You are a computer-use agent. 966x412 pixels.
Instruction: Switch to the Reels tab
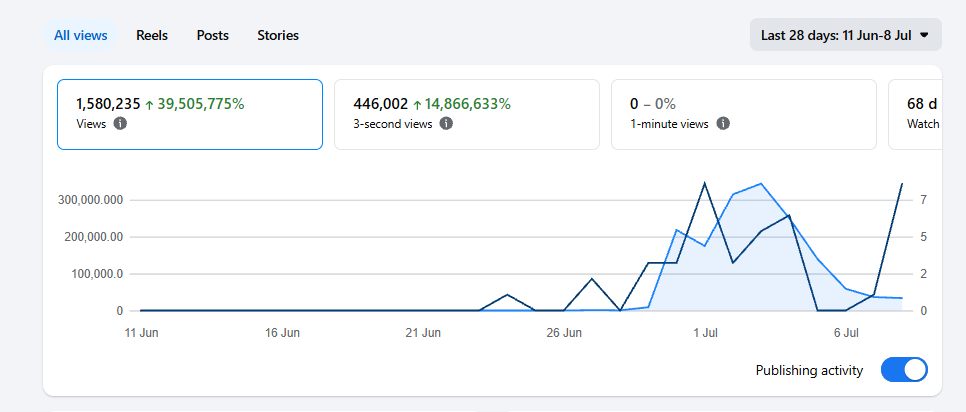coord(152,35)
